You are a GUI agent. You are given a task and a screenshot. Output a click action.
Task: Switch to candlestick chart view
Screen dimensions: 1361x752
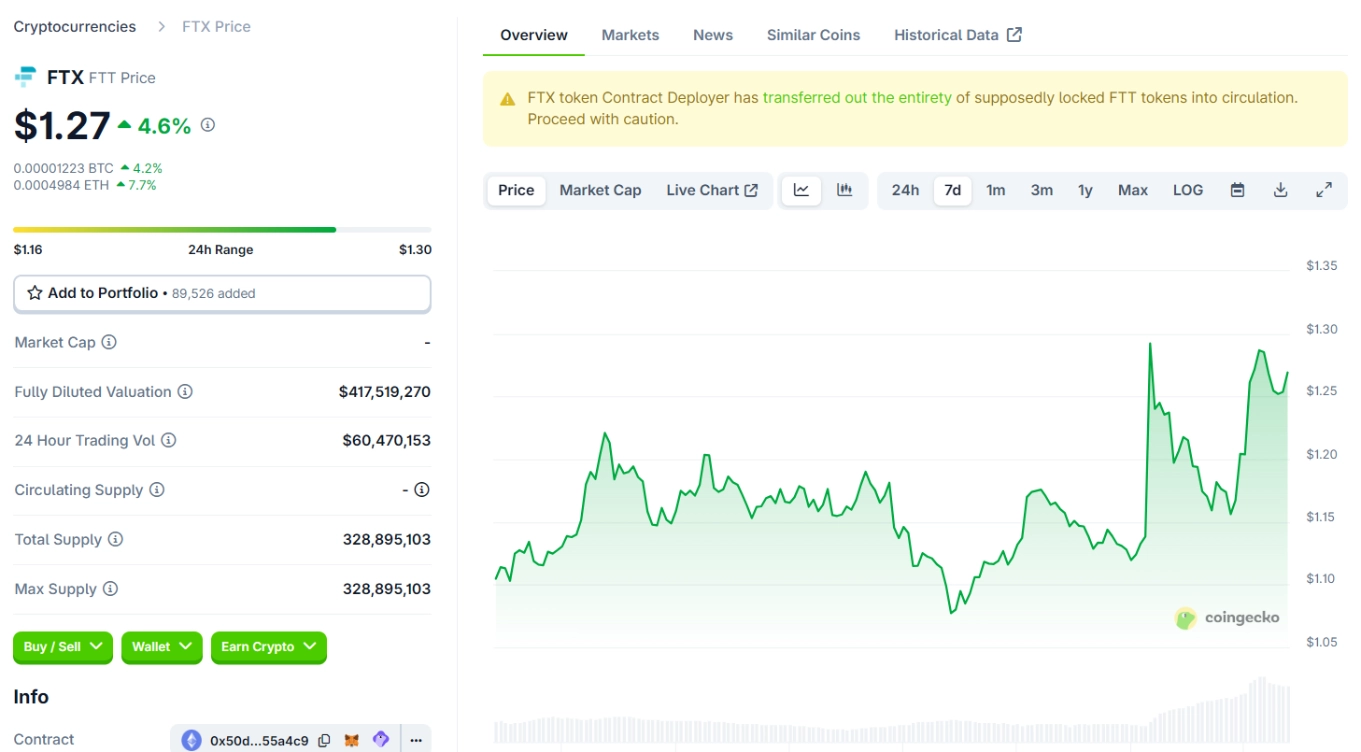pos(844,190)
